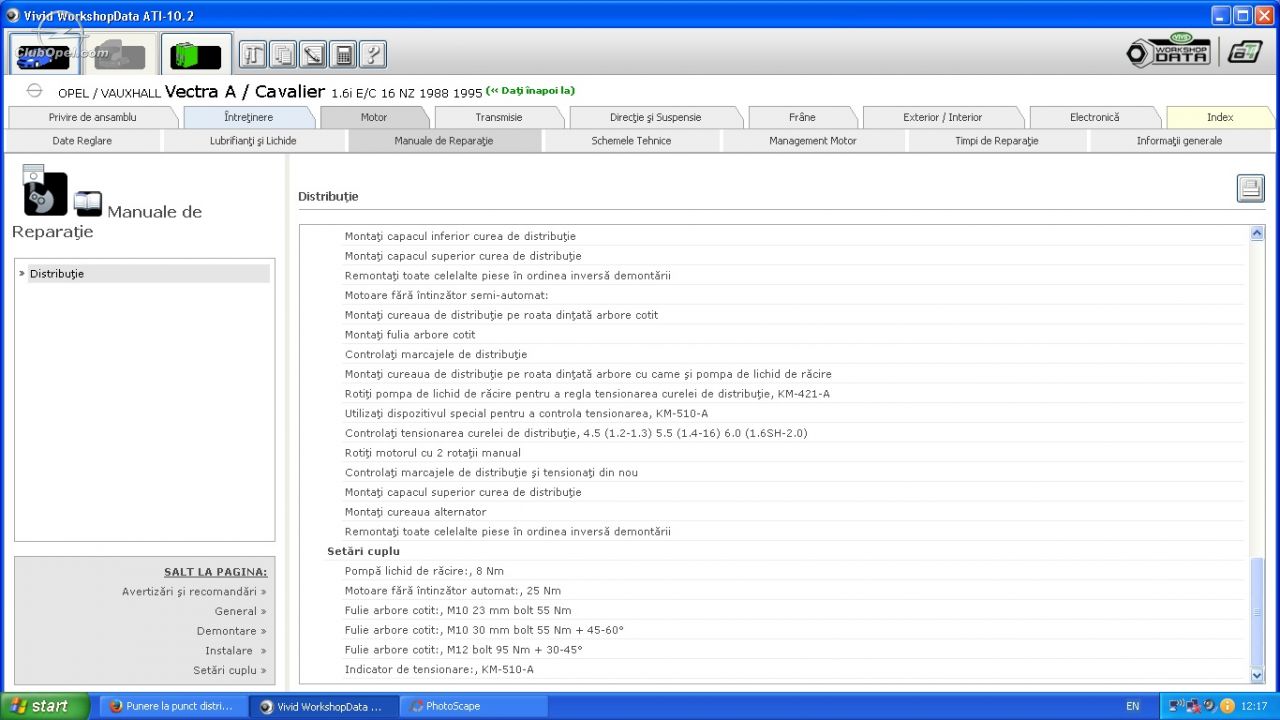Open the help question mark icon
The image size is (1280, 720).
coord(373,54)
